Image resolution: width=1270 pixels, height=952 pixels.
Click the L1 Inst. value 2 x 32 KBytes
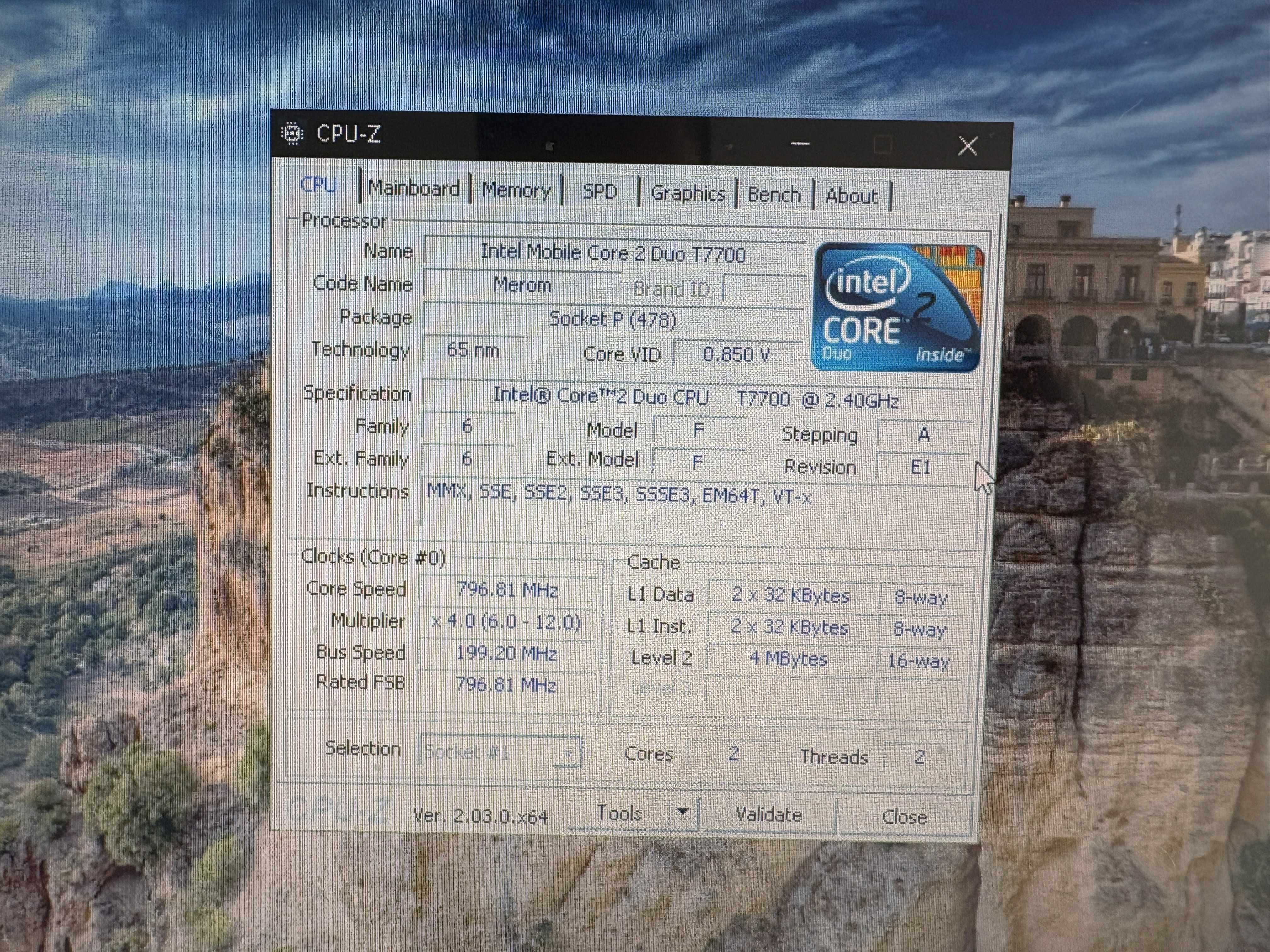pos(789,627)
